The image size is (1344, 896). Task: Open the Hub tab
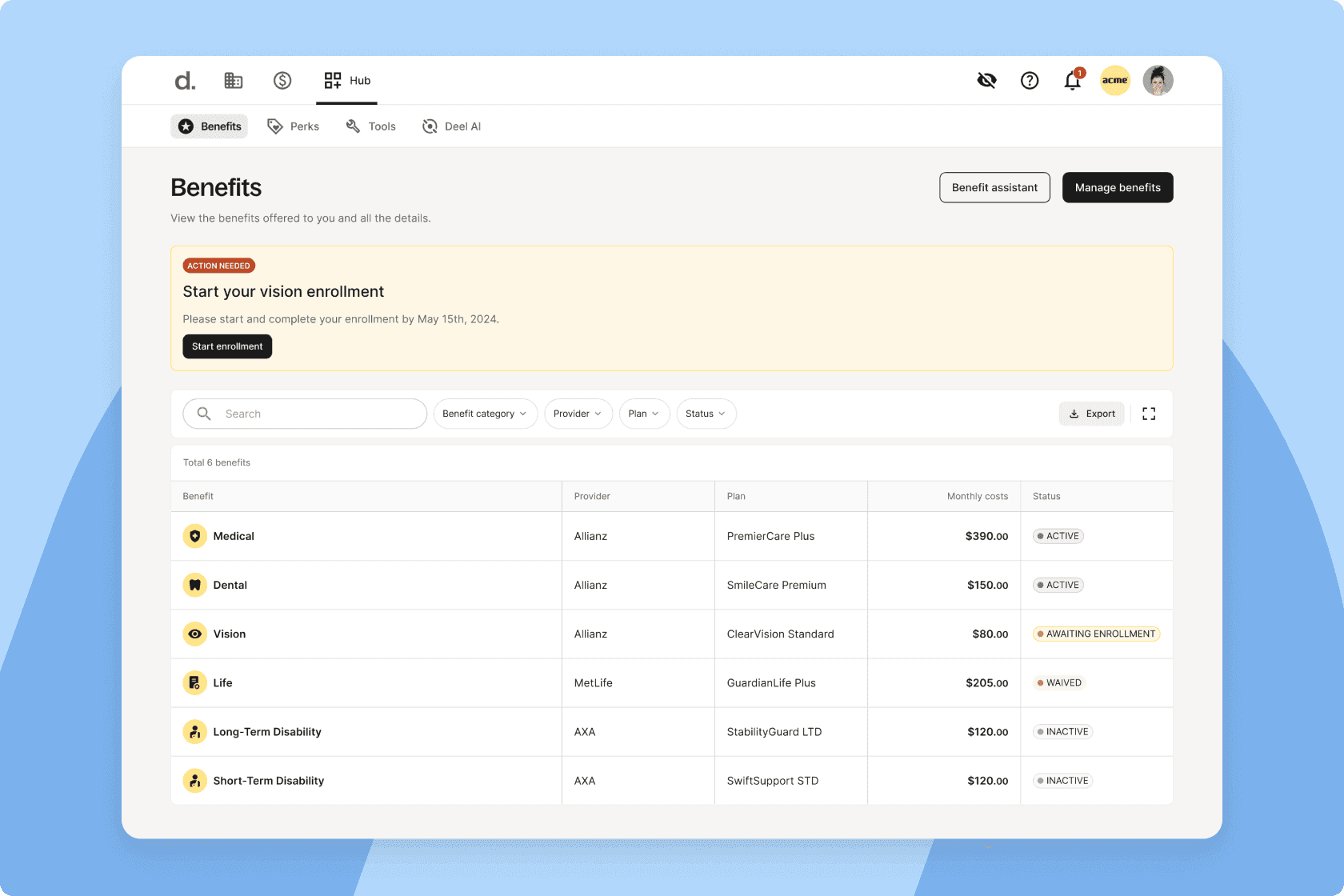[x=347, y=81]
